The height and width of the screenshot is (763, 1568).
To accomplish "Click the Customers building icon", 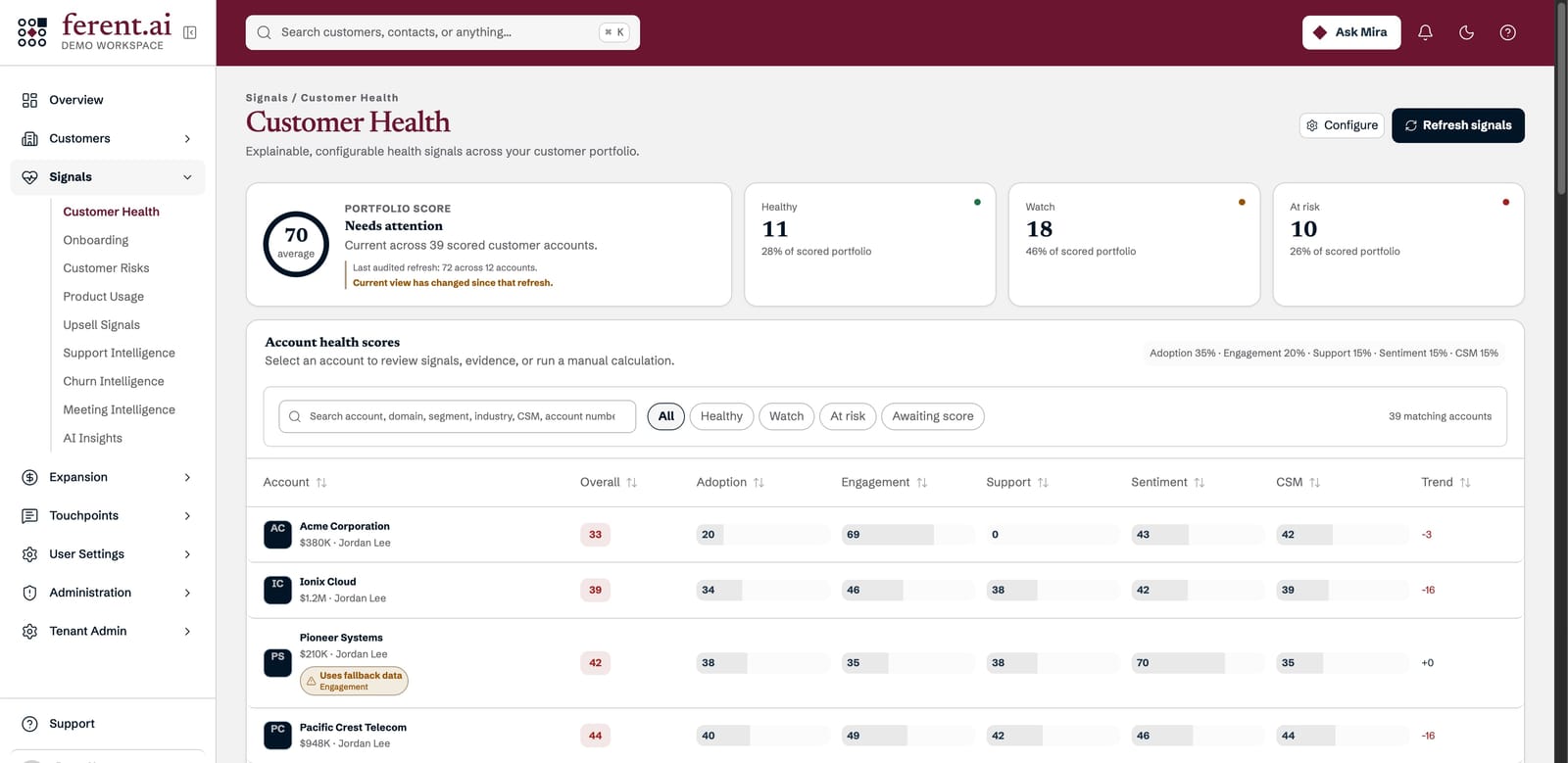I will pyautogui.click(x=29, y=138).
